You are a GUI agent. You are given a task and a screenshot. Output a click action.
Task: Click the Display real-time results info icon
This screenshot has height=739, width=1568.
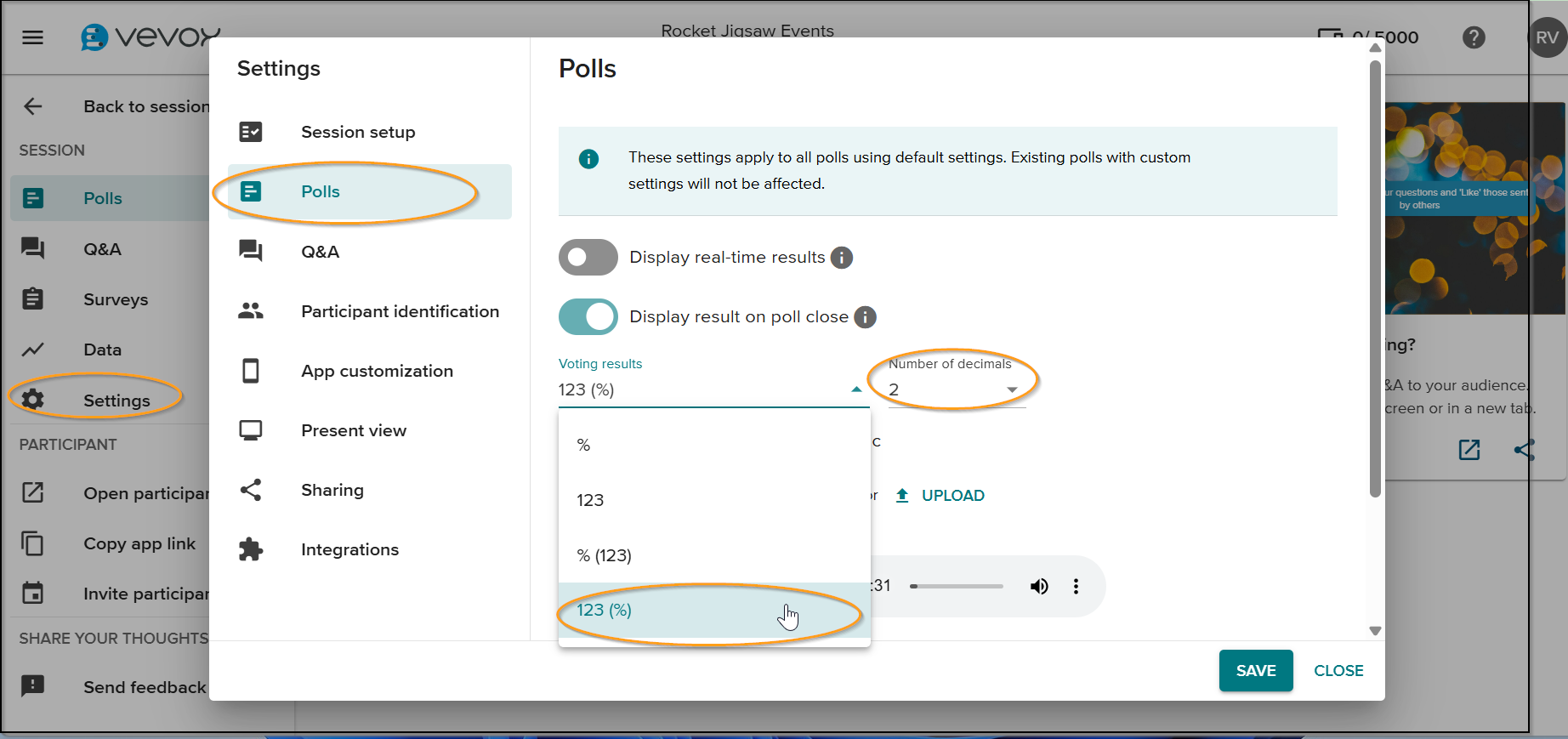841,258
